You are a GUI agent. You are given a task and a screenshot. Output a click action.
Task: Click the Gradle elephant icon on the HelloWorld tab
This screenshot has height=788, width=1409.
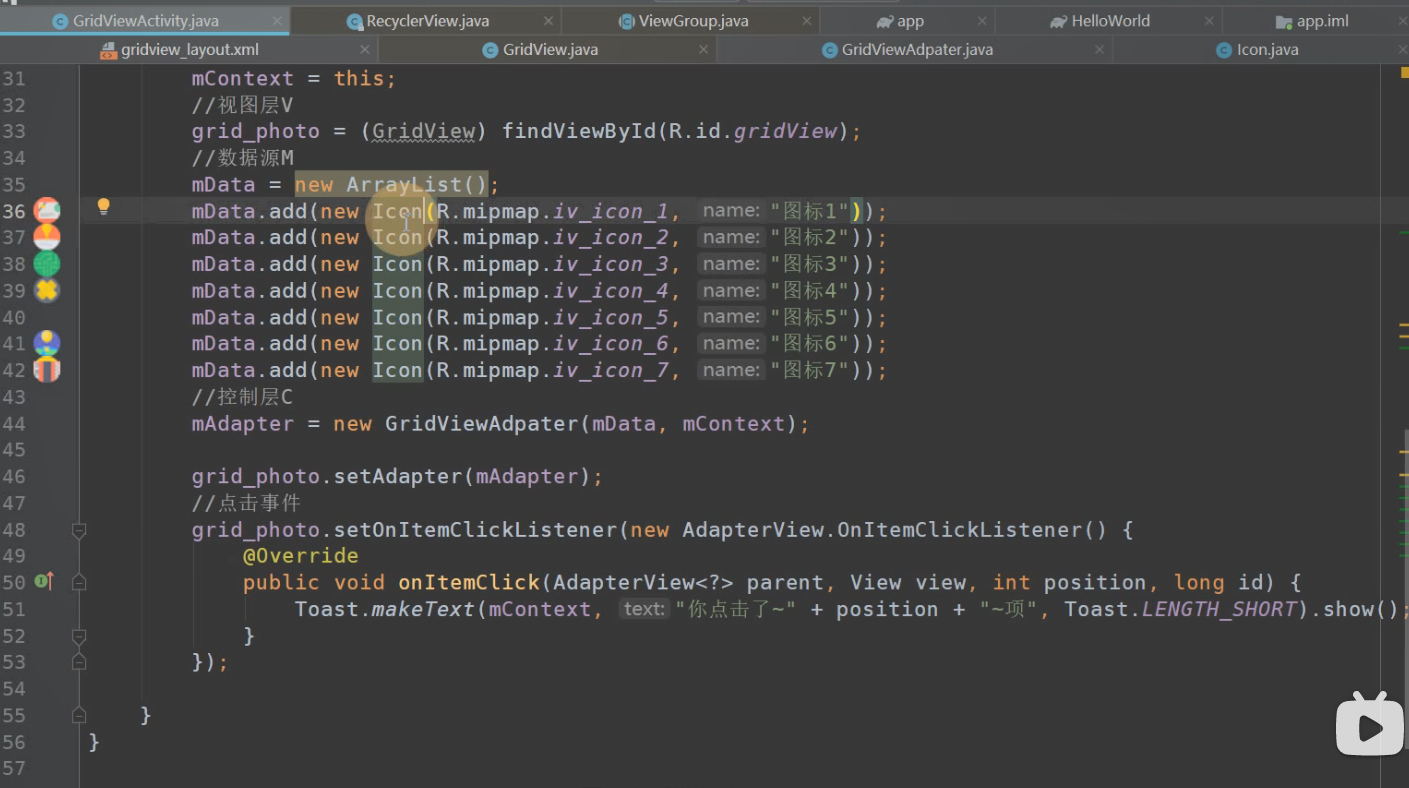click(x=1058, y=21)
